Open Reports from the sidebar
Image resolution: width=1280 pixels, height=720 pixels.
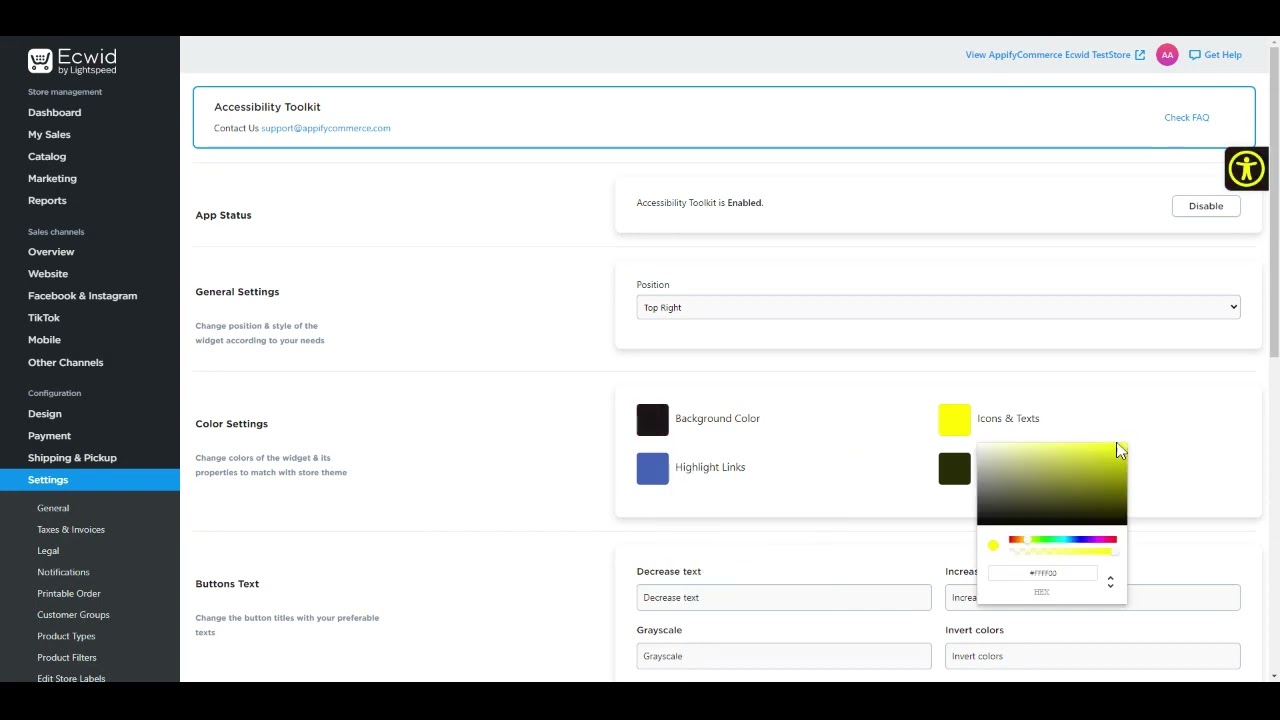(x=47, y=201)
